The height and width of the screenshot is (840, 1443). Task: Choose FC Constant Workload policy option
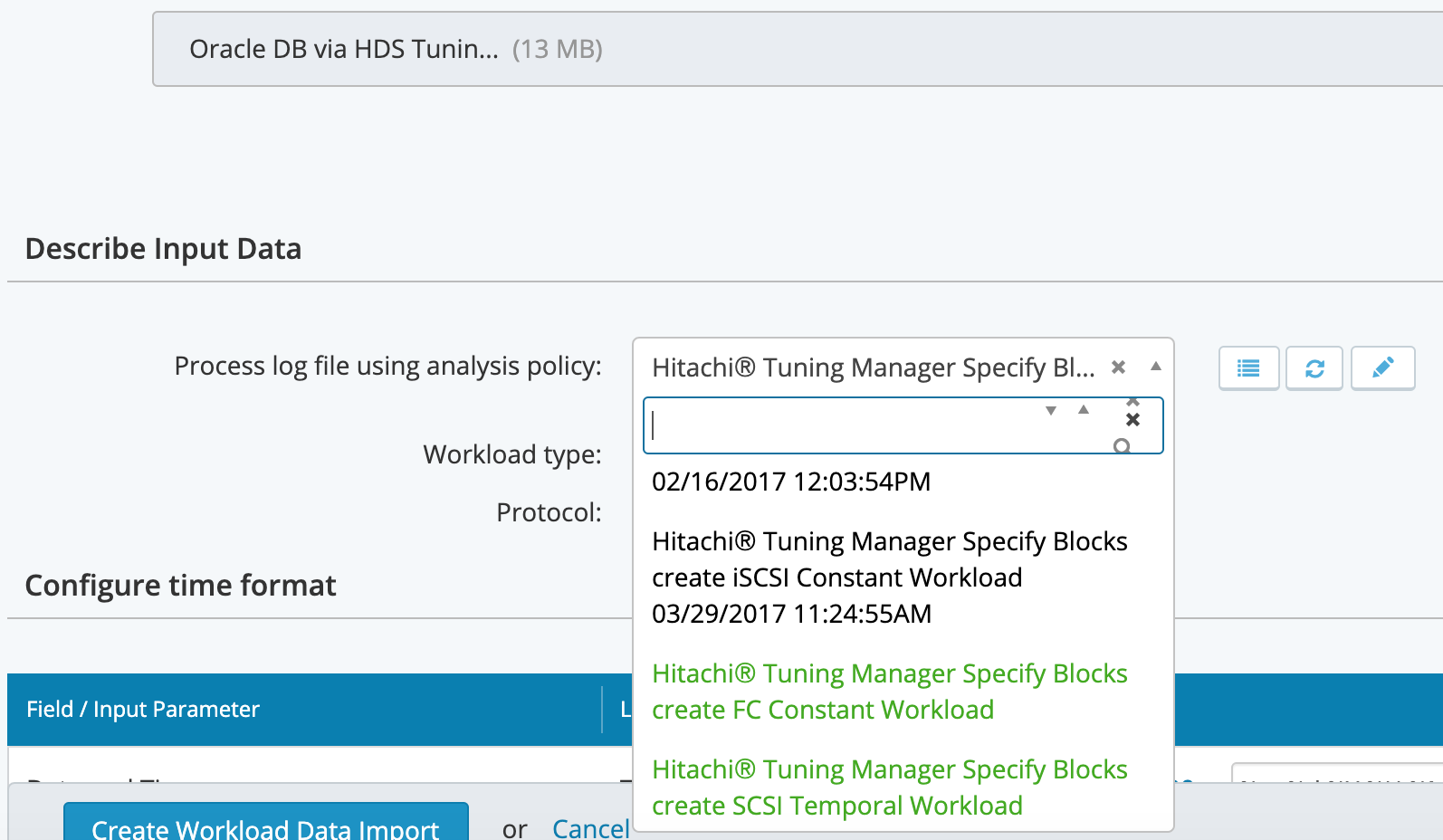(903, 692)
